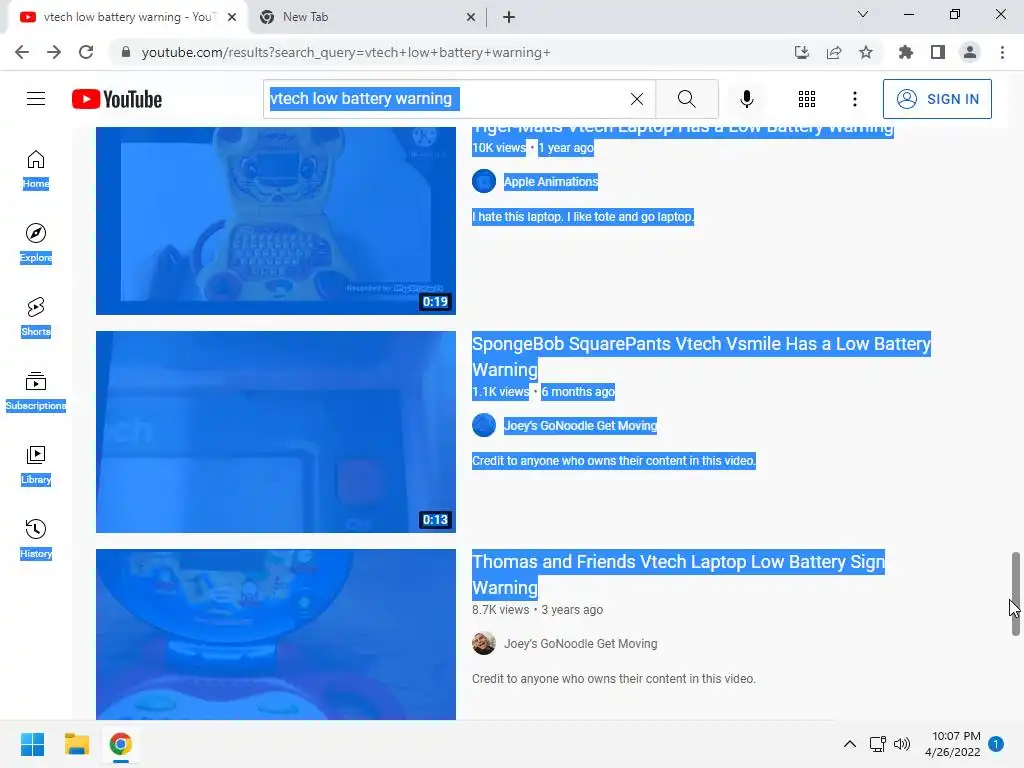This screenshot has width=1024, height=768.
Task: Open Chrome three-dot menu
Action: tap(1002, 52)
